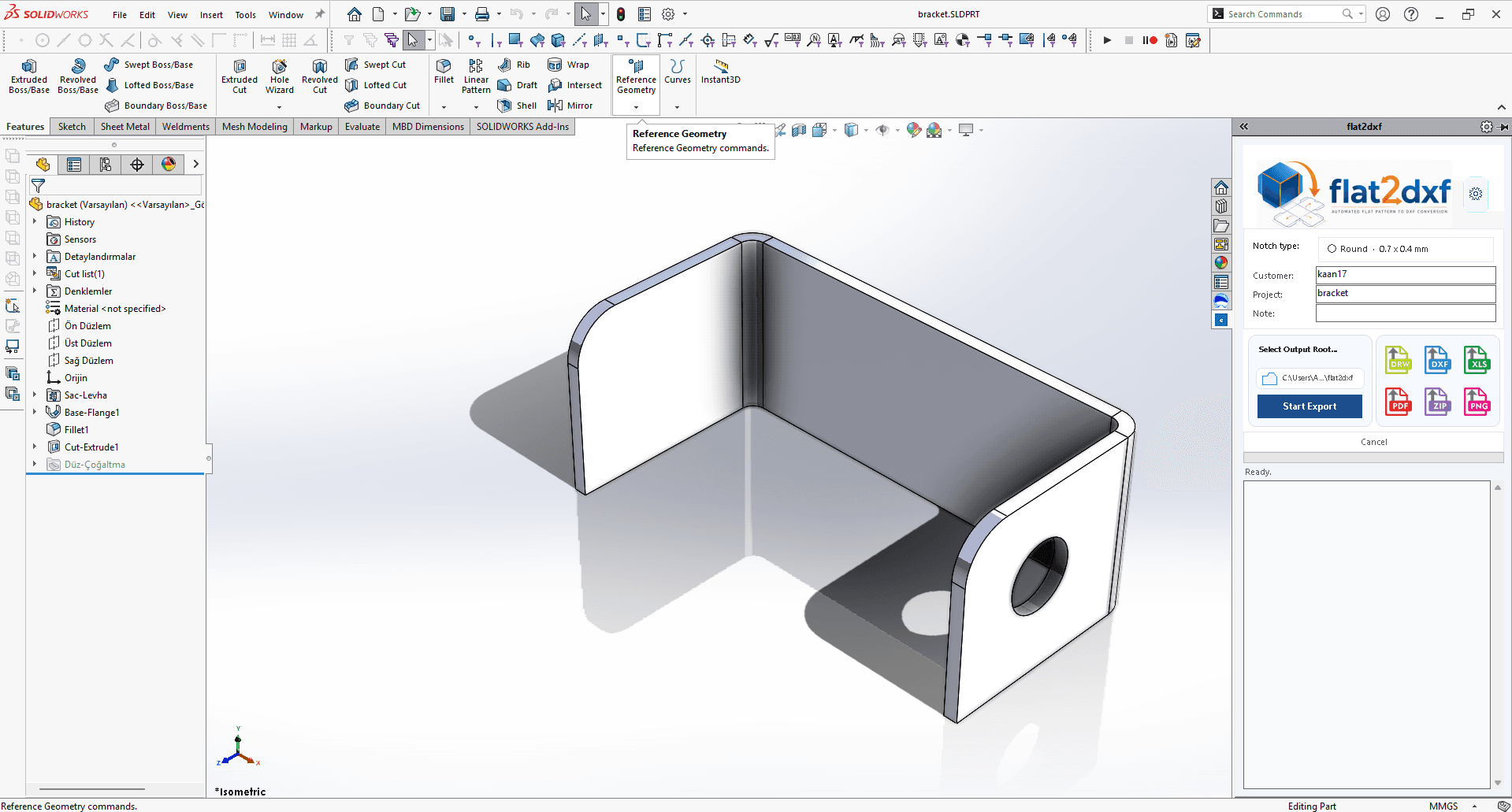This screenshot has width=1512, height=812.
Task: Expand the Denklemler tree node
Action: pos(35,291)
